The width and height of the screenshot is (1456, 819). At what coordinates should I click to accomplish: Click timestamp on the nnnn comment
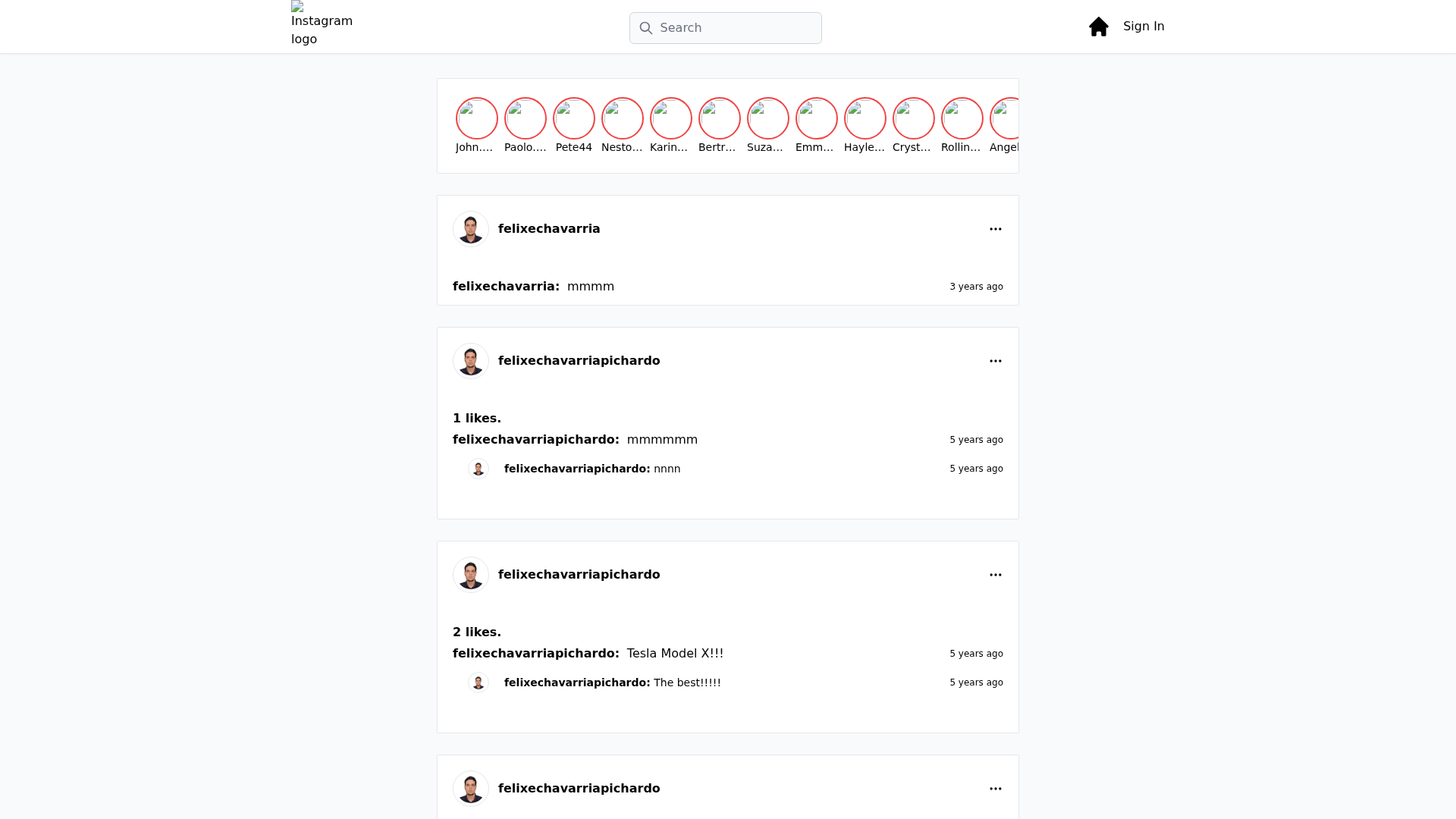click(x=976, y=469)
